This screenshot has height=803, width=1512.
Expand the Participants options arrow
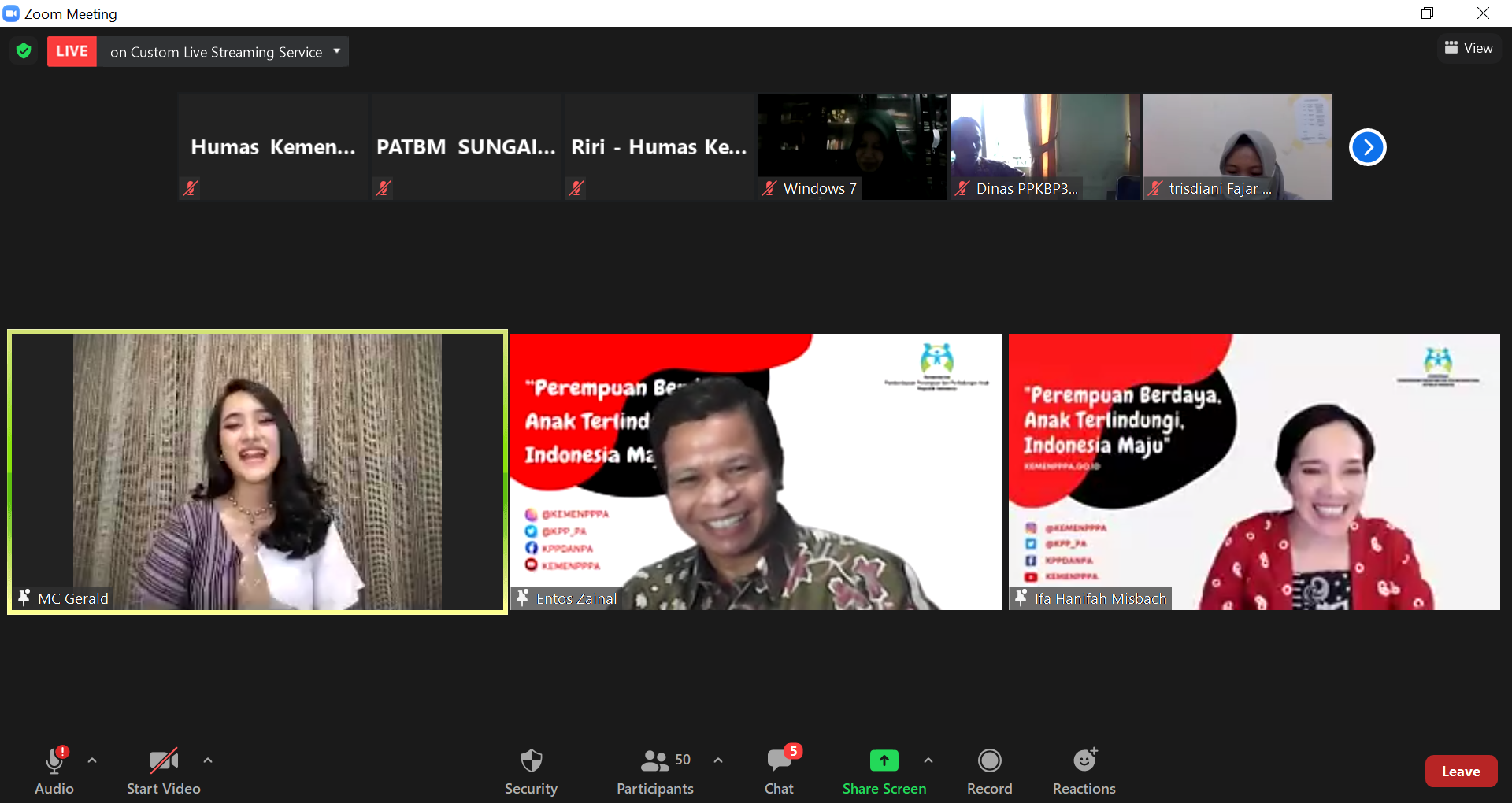[x=718, y=760]
